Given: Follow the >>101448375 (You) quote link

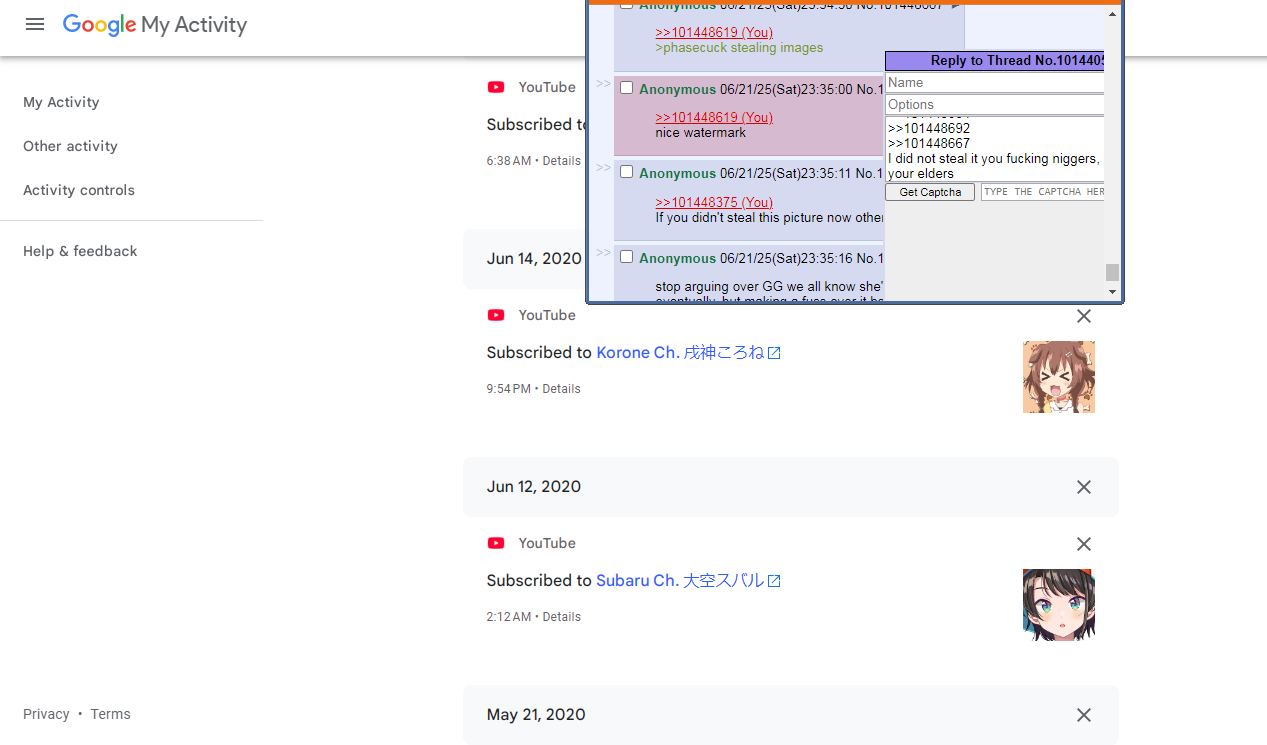Looking at the screenshot, I should pos(714,202).
